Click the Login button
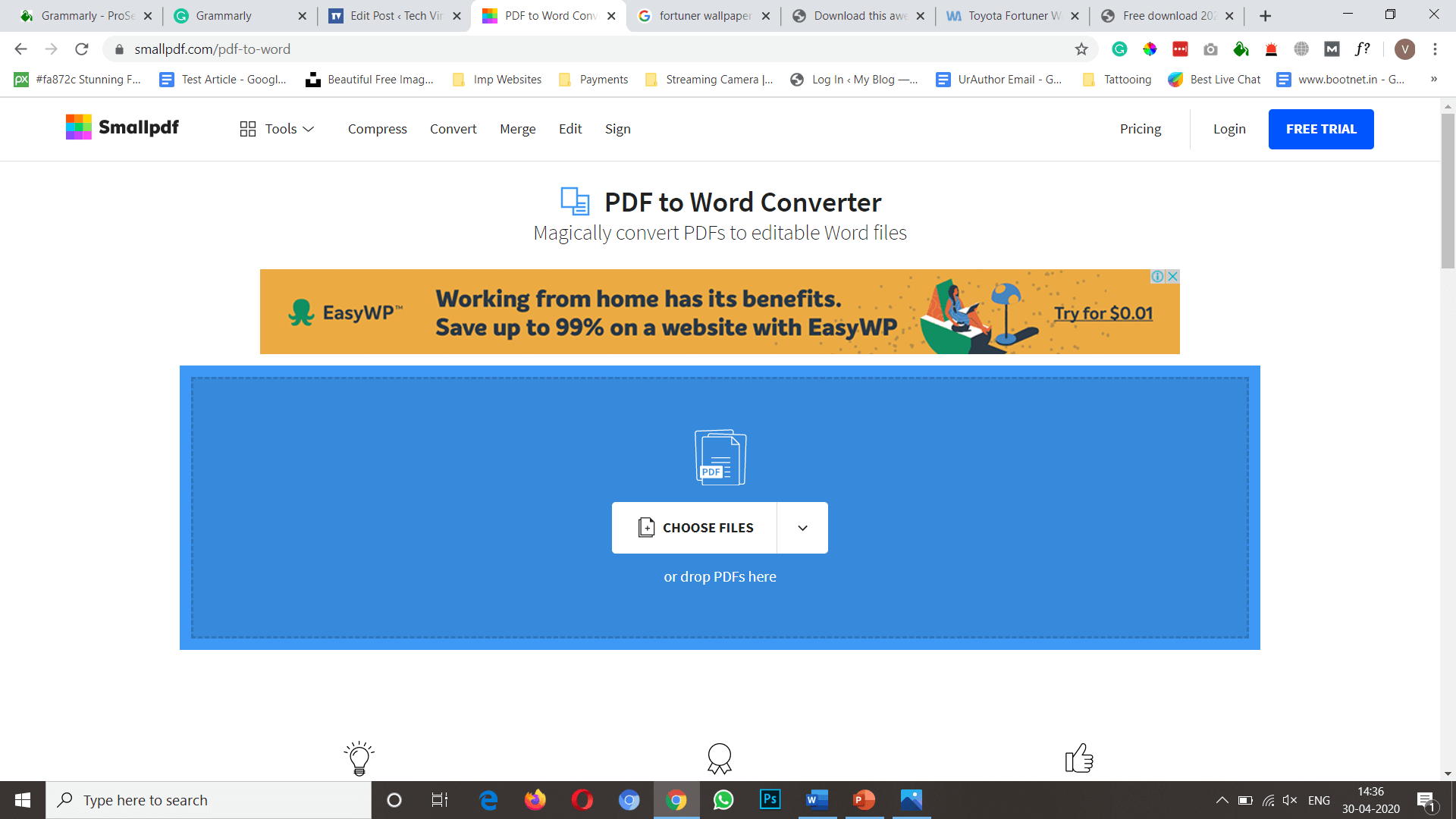This screenshot has height=819, width=1456. click(x=1229, y=128)
